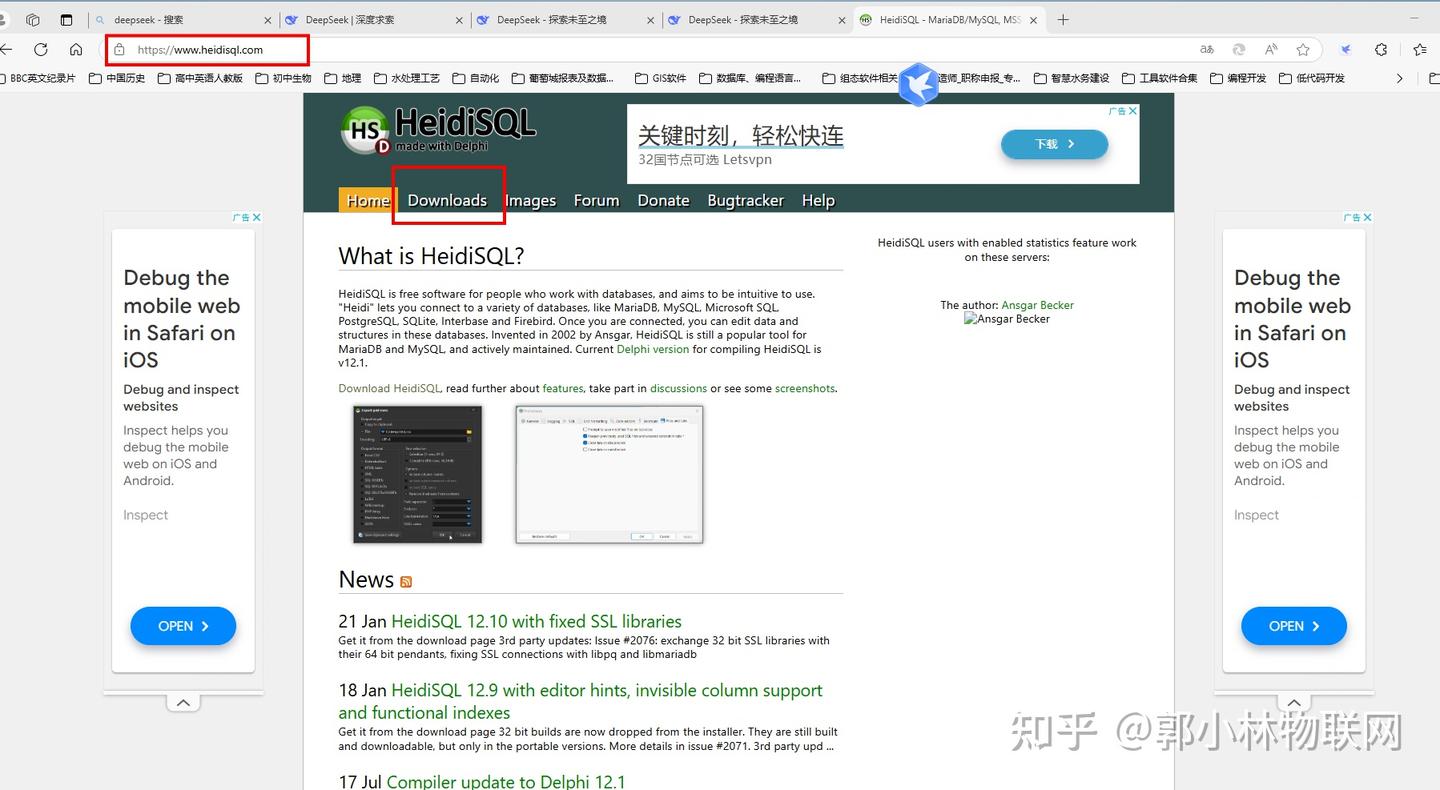
Task: Click the blue bird extension icon
Action: (1345, 49)
